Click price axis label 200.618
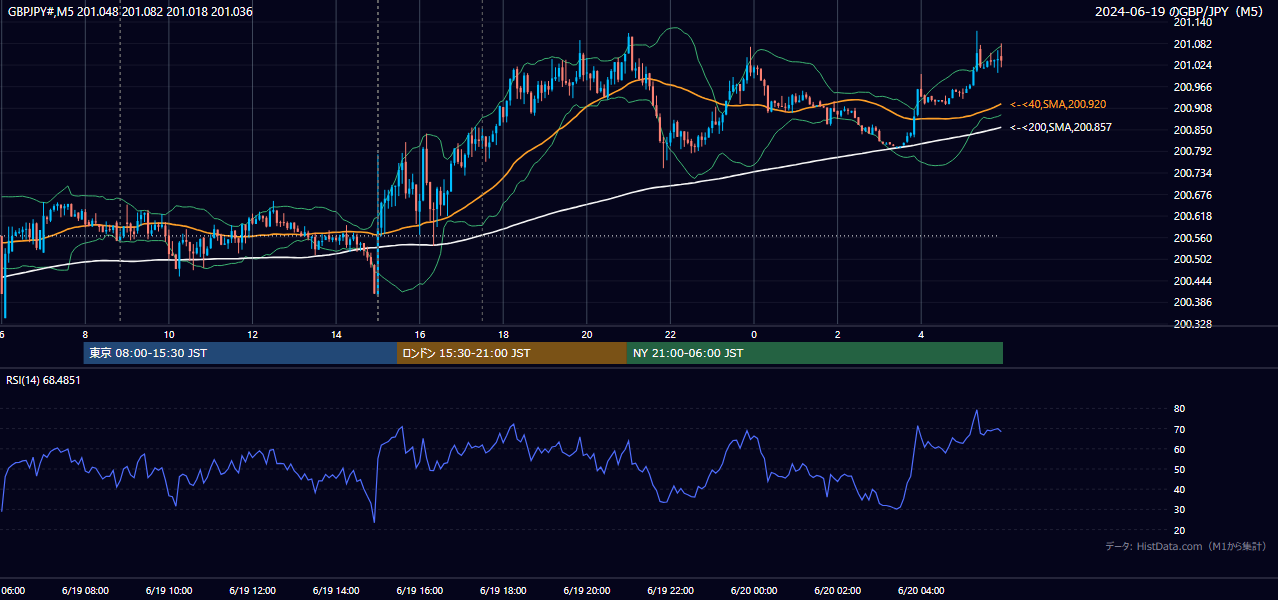This screenshot has height=600, width=1278. click(x=1192, y=216)
